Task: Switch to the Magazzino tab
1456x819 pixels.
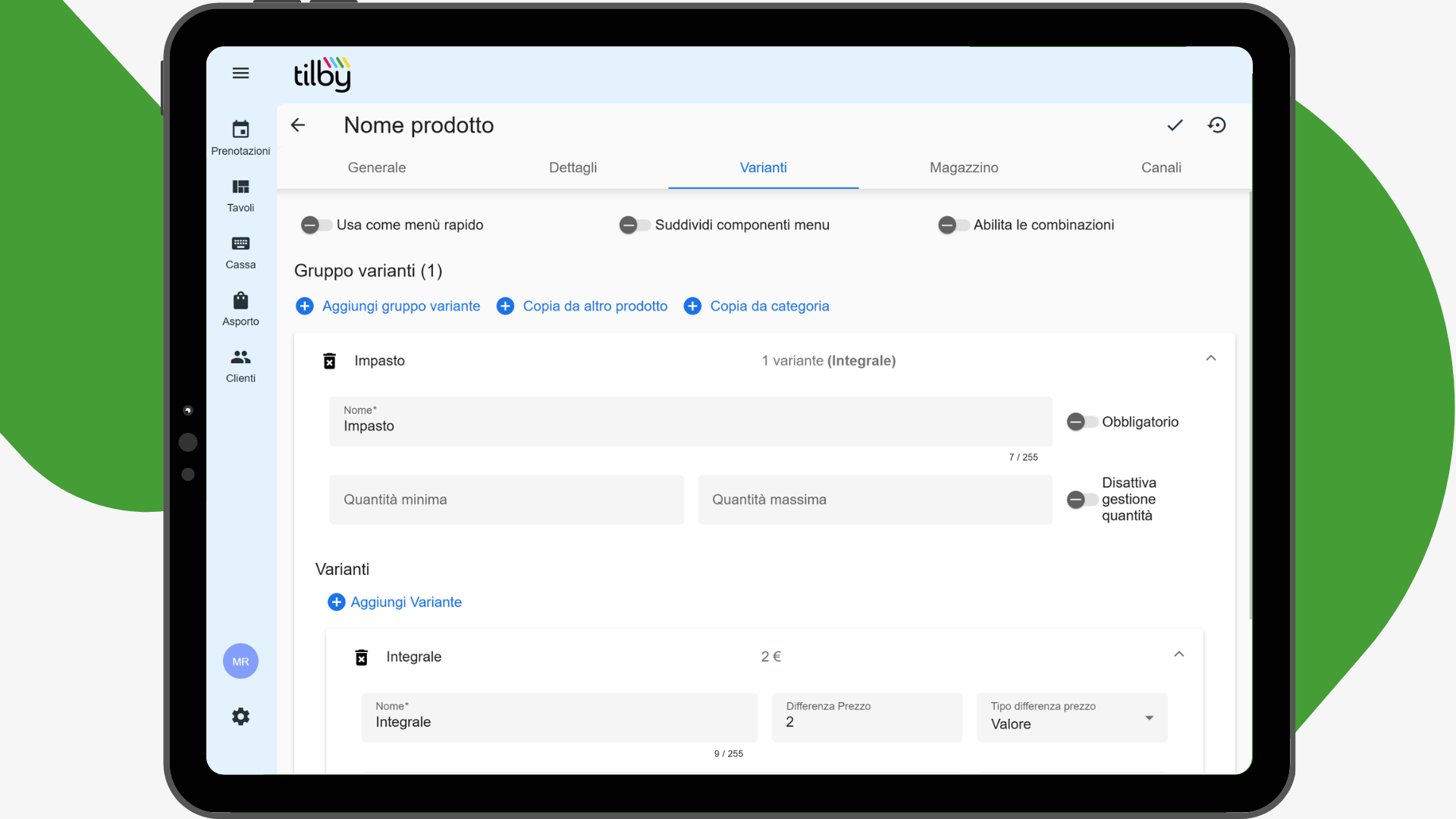Action: (x=964, y=168)
